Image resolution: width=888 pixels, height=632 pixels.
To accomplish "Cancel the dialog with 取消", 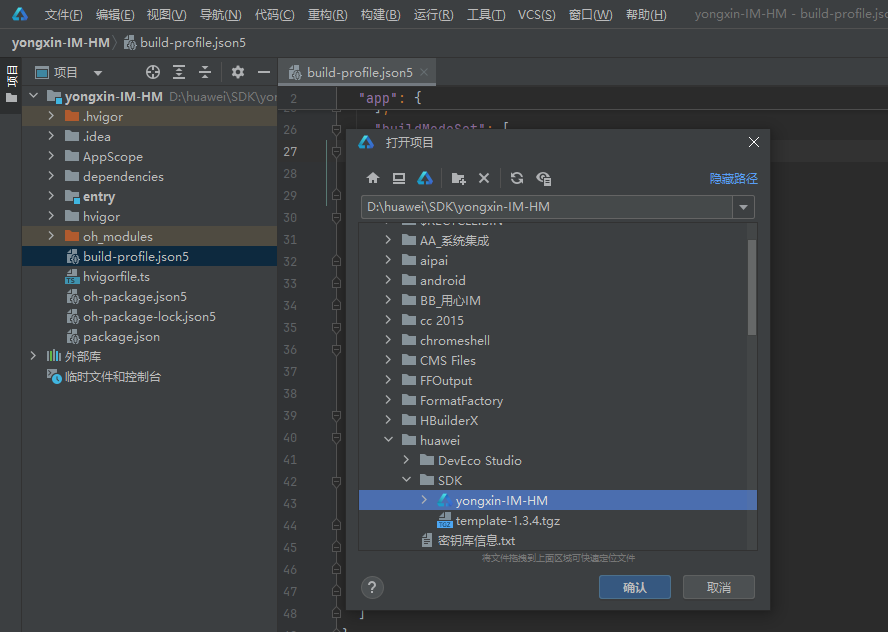I will point(719,587).
